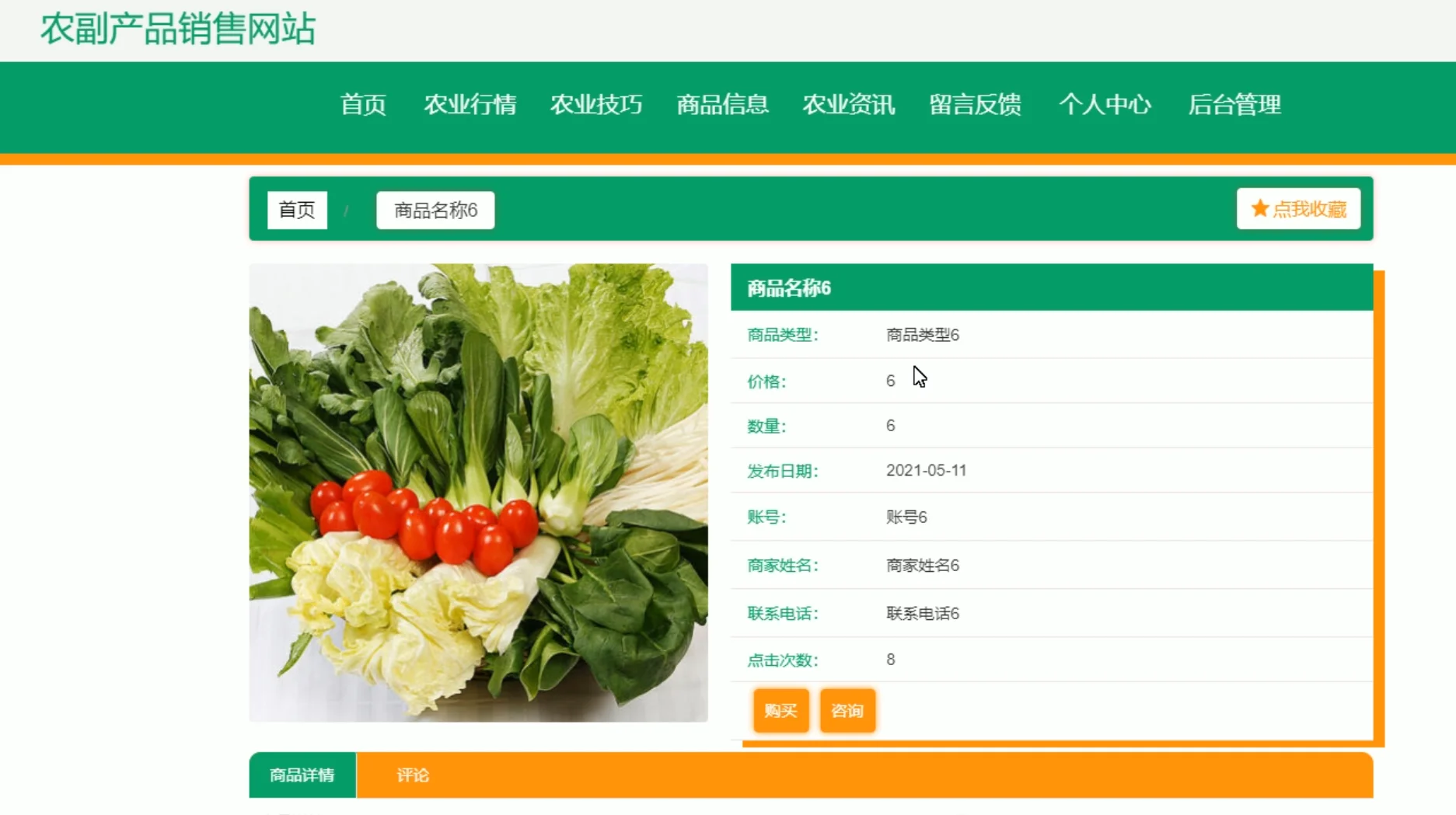Switch to the 评论 comments tab
This screenshot has width=1456, height=815.
(x=413, y=775)
